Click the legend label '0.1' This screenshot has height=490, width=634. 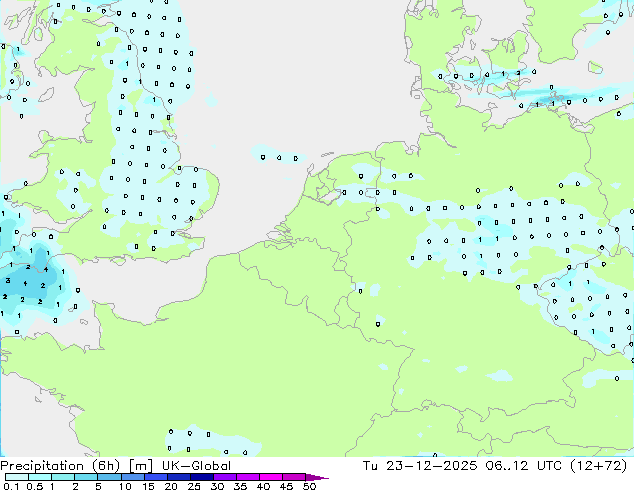pyautogui.click(x=11, y=486)
